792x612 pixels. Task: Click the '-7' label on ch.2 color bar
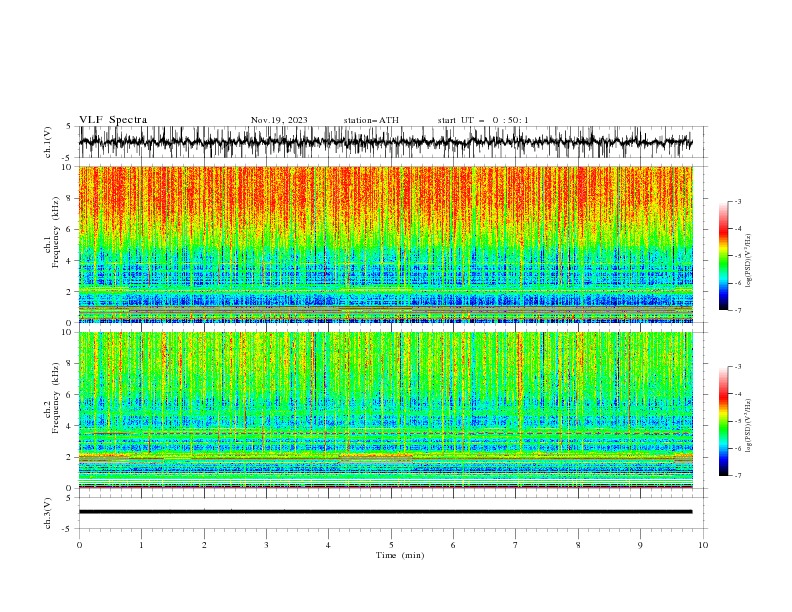pos(738,476)
